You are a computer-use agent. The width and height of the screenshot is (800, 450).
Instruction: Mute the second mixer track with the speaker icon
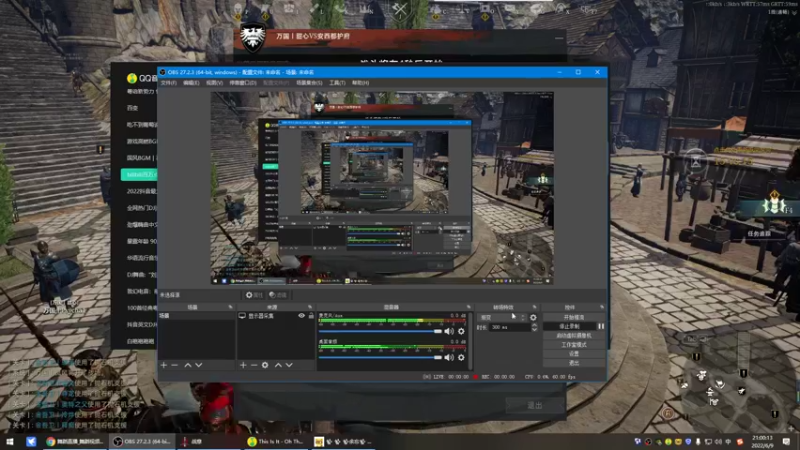449,358
